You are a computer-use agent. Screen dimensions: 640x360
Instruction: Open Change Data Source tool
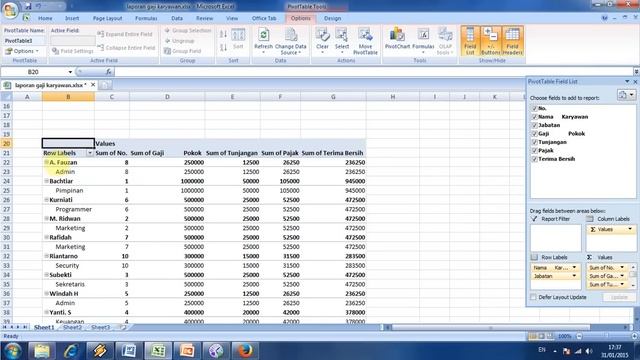click(291, 40)
